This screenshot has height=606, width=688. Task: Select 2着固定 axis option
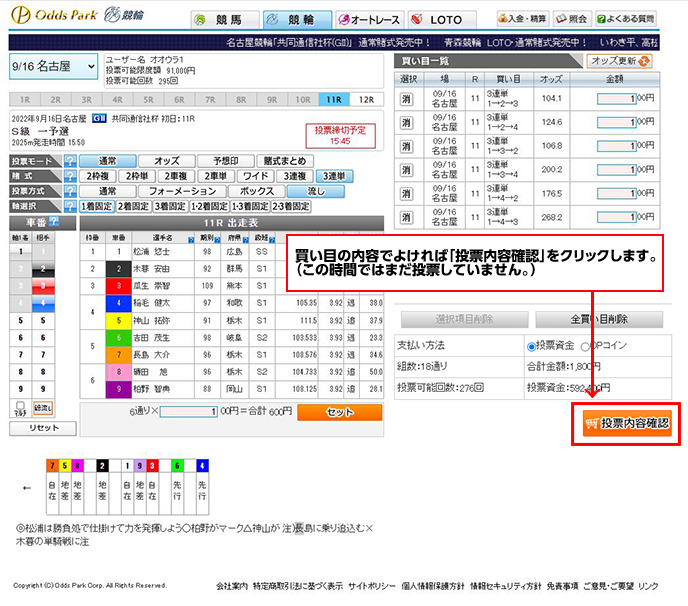[133, 206]
